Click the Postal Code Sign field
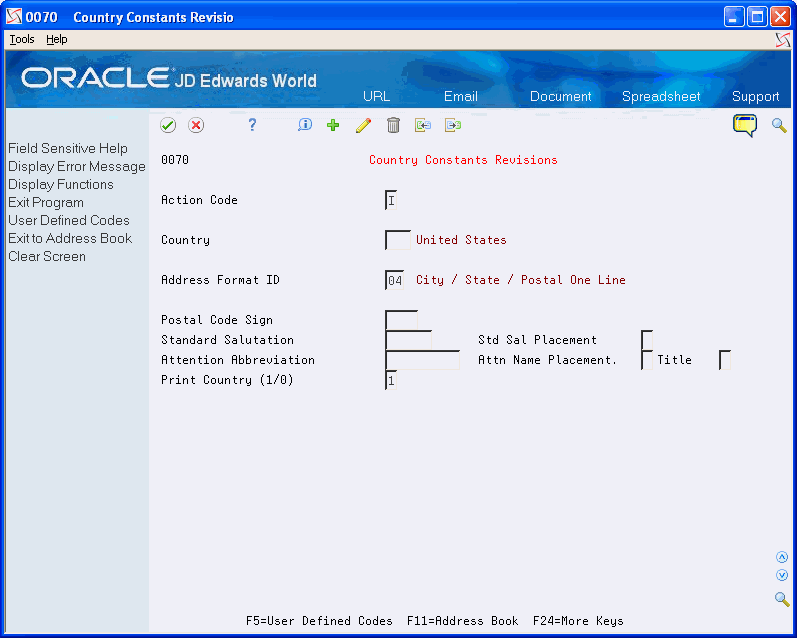 401,320
